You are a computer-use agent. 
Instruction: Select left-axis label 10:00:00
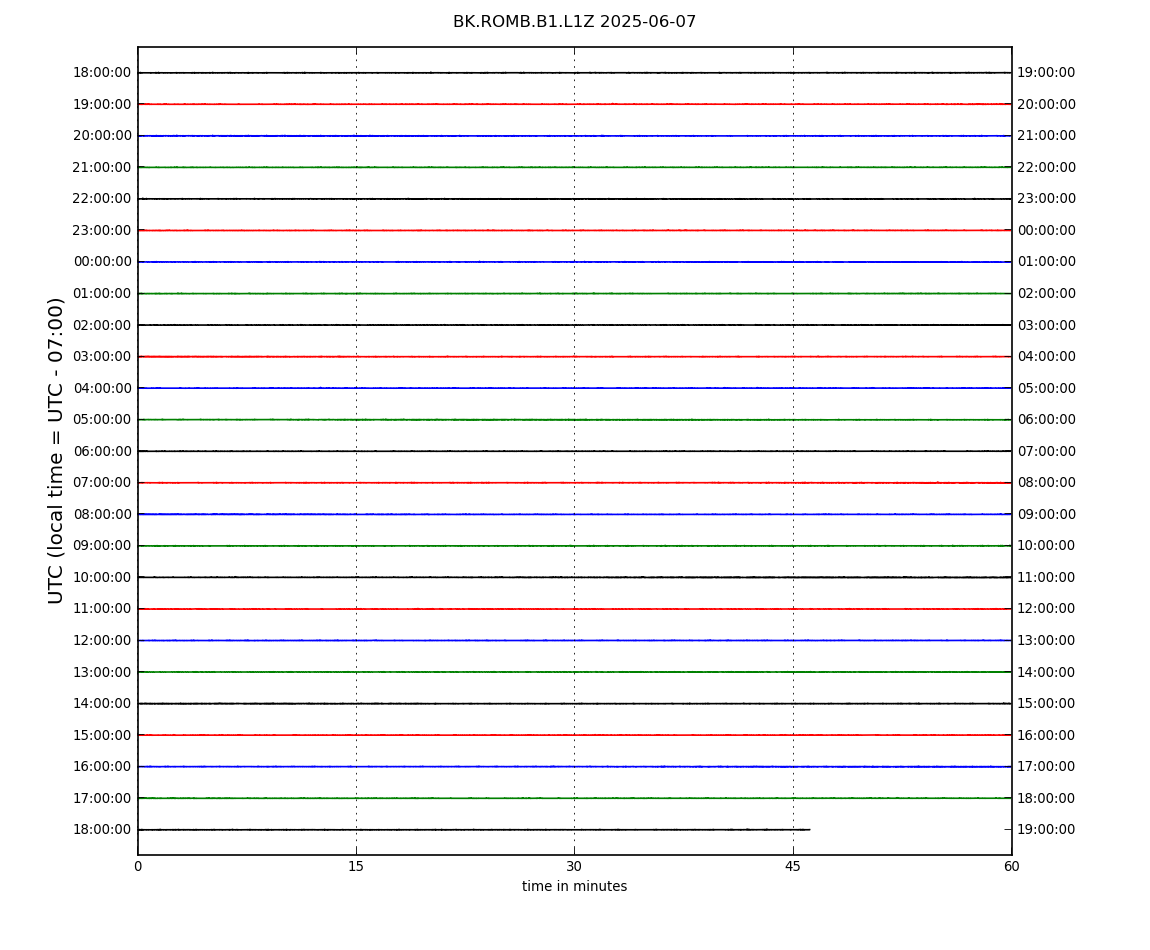coord(102,577)
